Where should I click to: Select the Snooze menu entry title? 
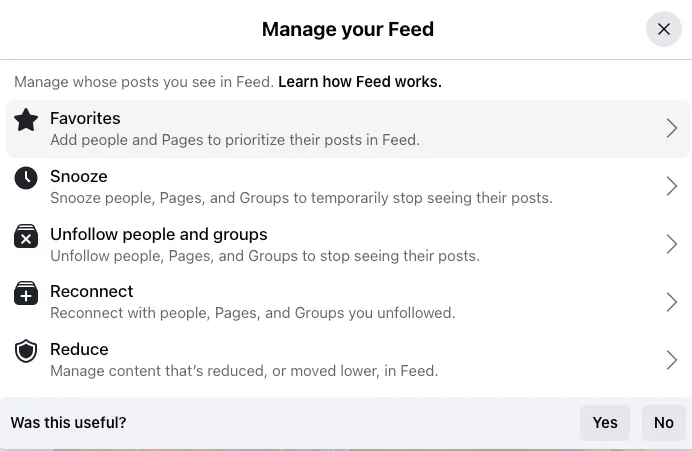coord(79,177)
